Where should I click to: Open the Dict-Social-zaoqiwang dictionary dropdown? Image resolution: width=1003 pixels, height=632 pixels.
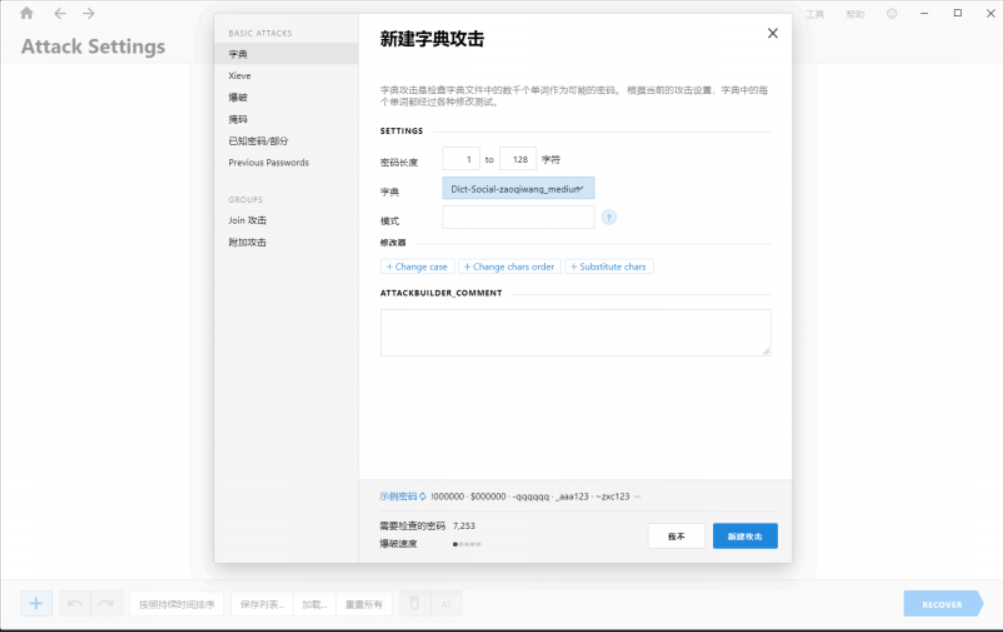coord(518,189)
